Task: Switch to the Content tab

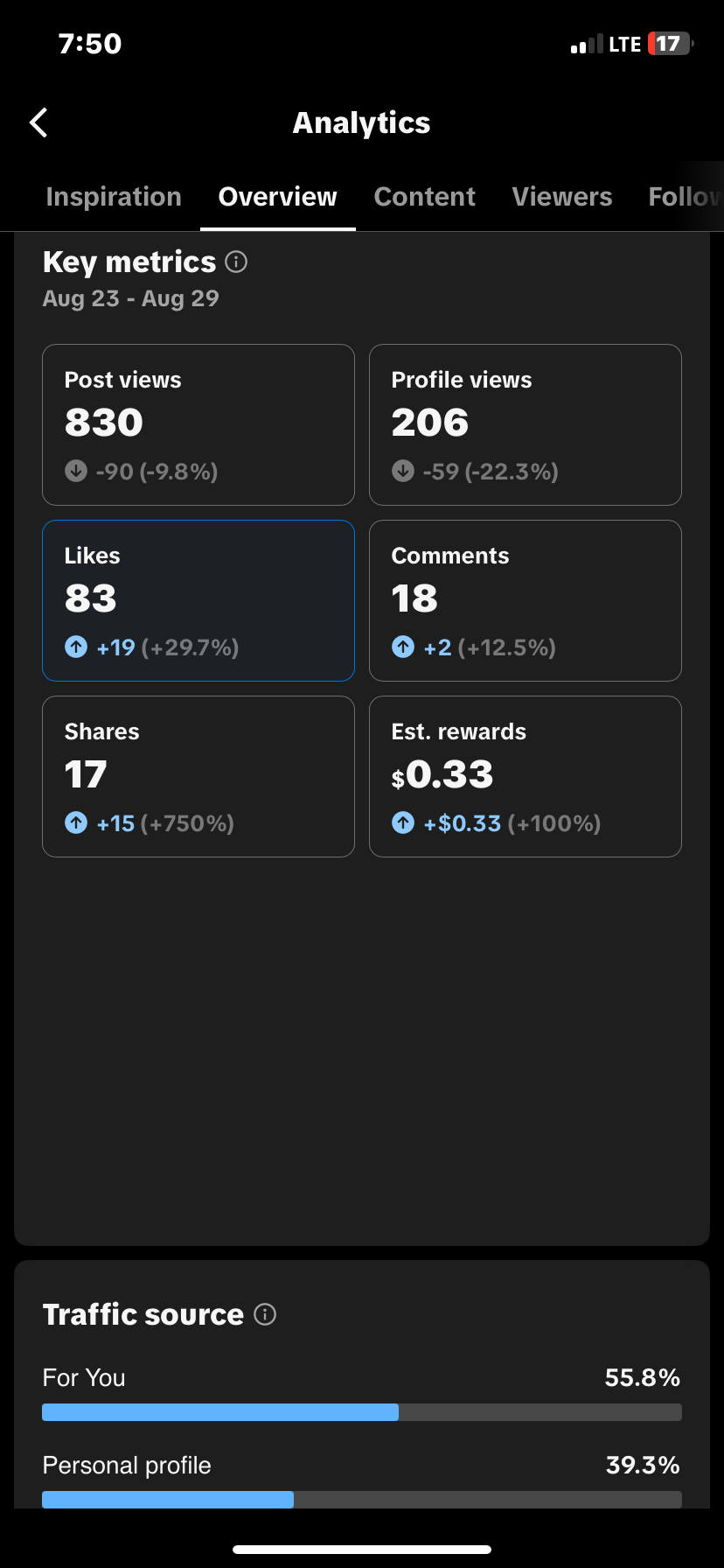Action: [x=425, y=197]
